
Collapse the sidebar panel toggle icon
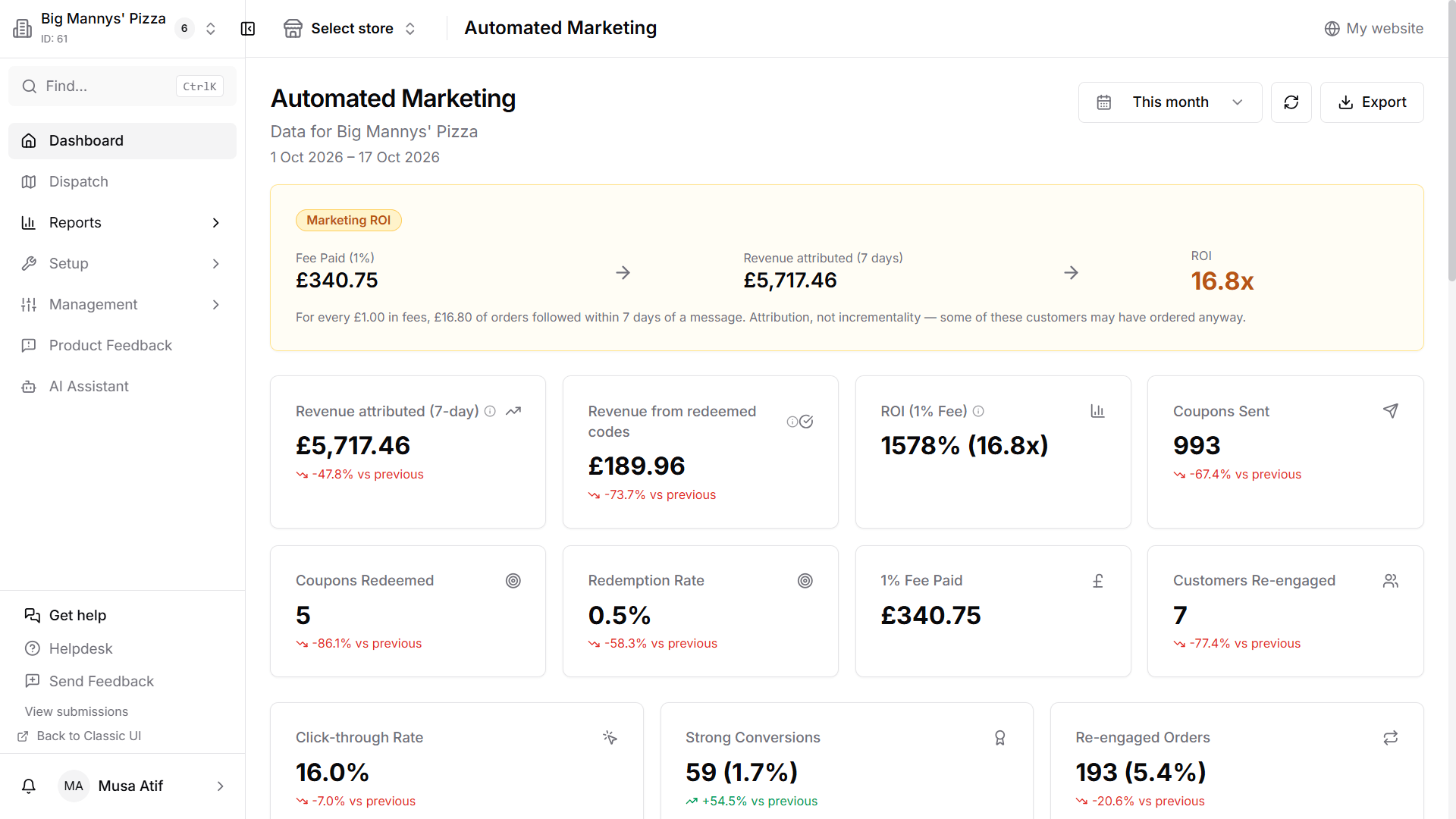(248, 29)
